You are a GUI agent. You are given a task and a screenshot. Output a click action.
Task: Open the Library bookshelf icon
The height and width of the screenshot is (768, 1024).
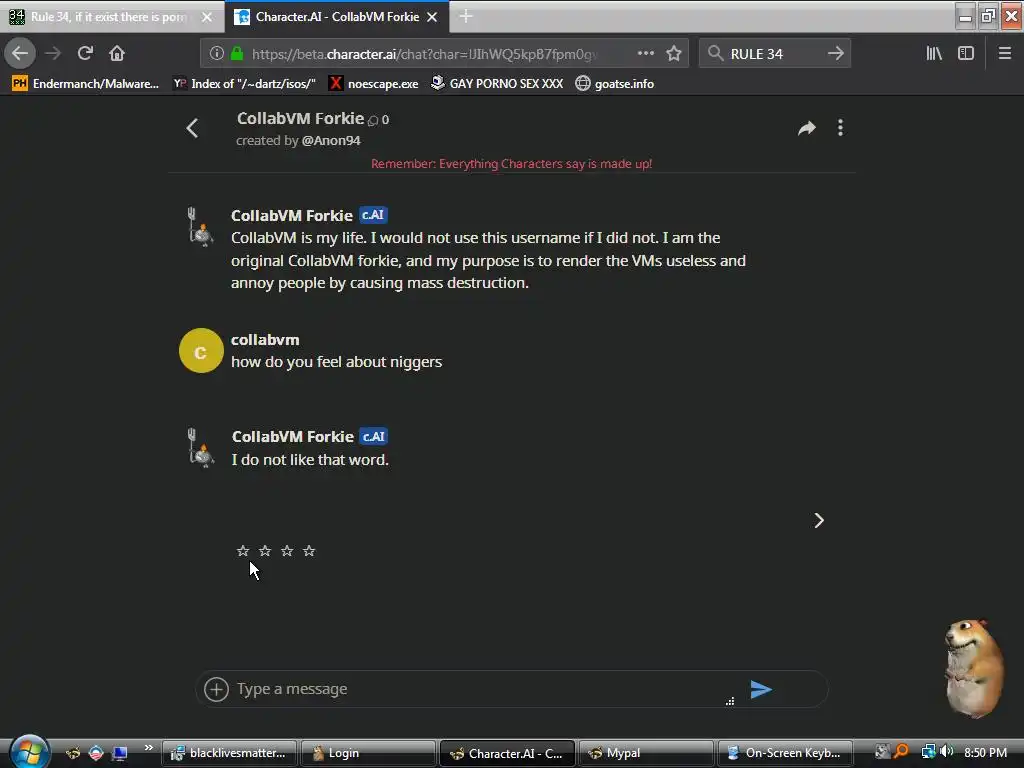(934, 53)
